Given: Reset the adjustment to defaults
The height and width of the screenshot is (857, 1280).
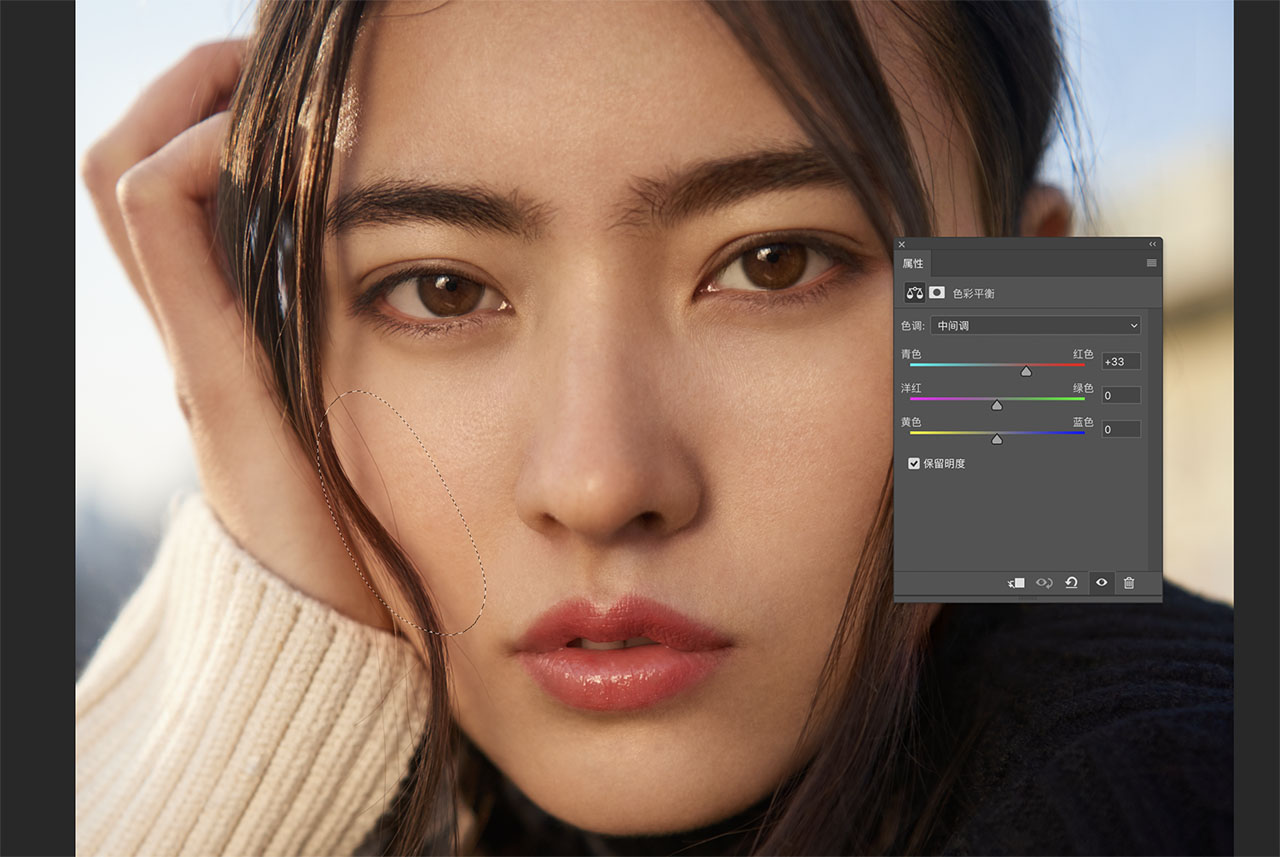Looking at the screenshot, I should (1071, 583).
